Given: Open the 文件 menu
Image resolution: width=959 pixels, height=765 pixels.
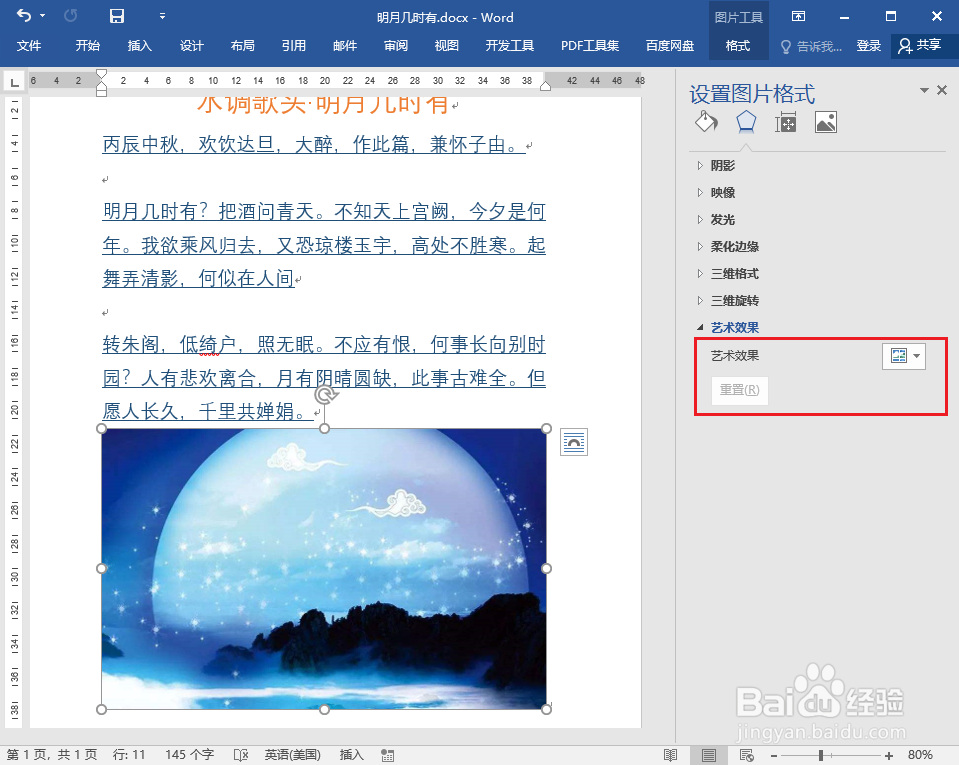Looking at the screenshot, I should point(29,46).
